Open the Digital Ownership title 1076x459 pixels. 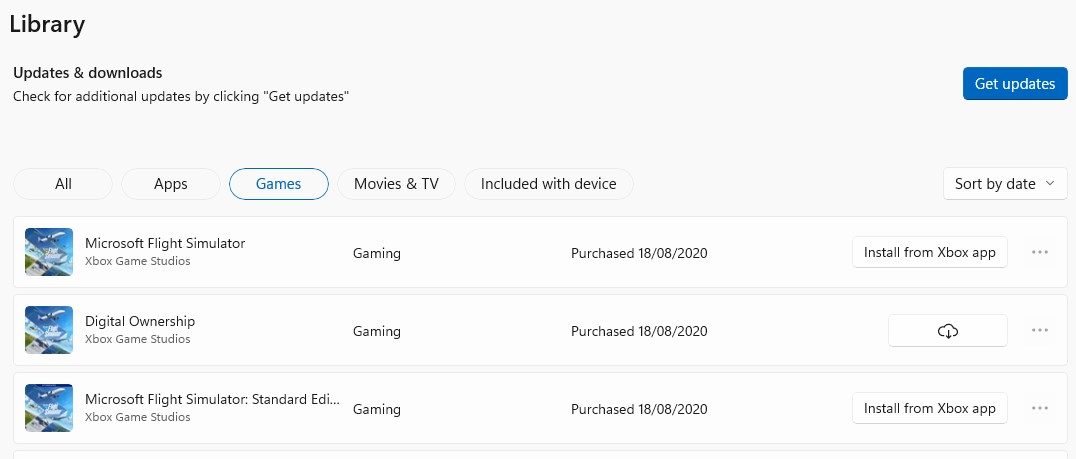140,321
